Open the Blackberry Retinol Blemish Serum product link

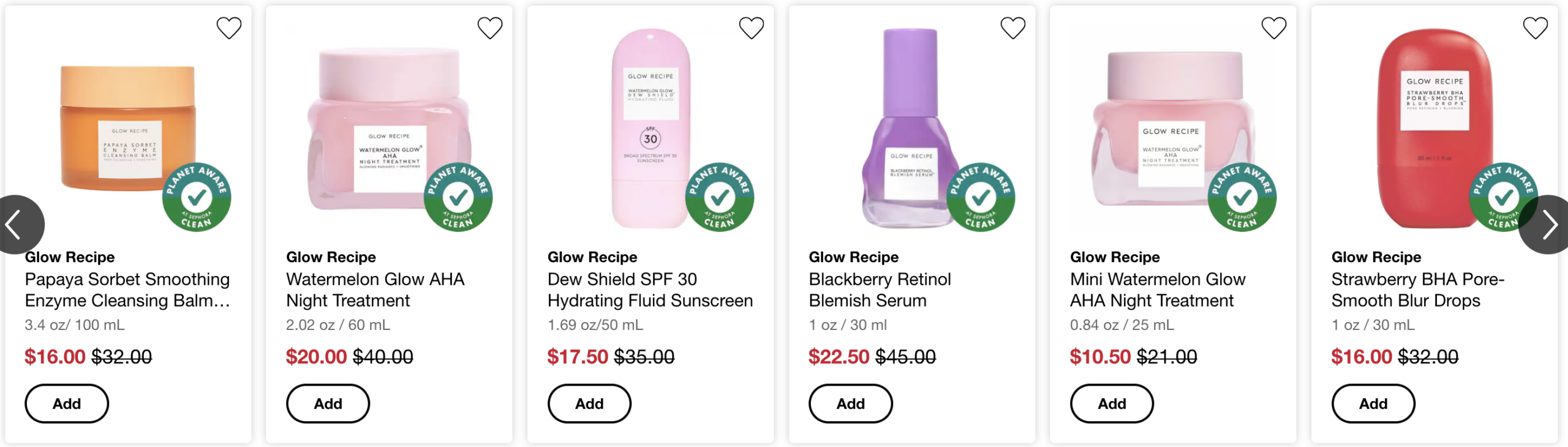pyautogui.click(x=880, y=290)
